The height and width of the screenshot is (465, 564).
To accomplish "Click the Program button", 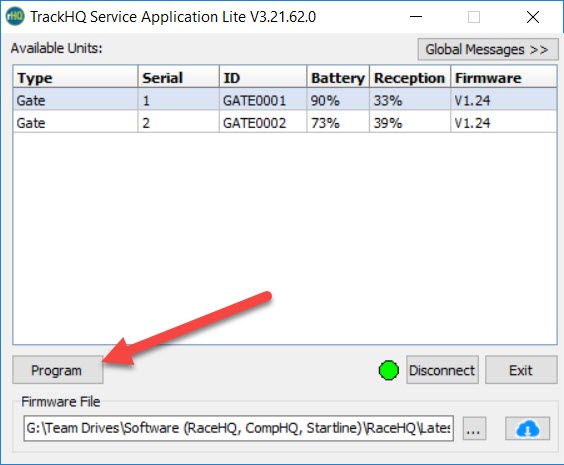I will coord(58,370).
